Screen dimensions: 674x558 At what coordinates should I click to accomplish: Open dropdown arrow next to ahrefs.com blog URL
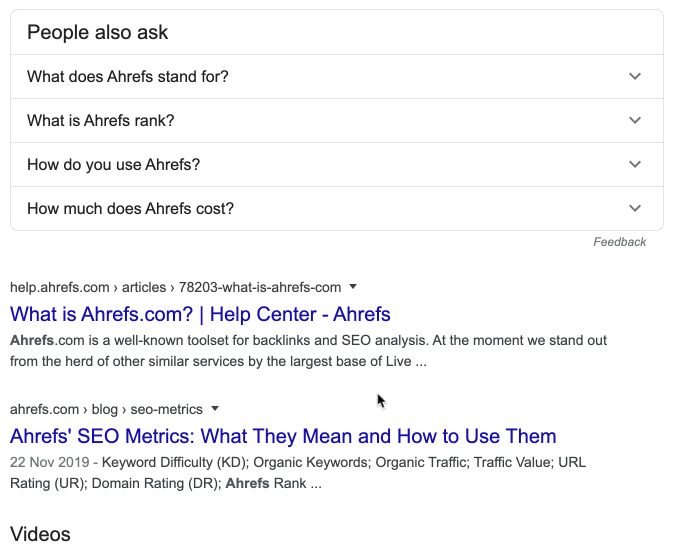pyautogui.click(x=215, y=409)
